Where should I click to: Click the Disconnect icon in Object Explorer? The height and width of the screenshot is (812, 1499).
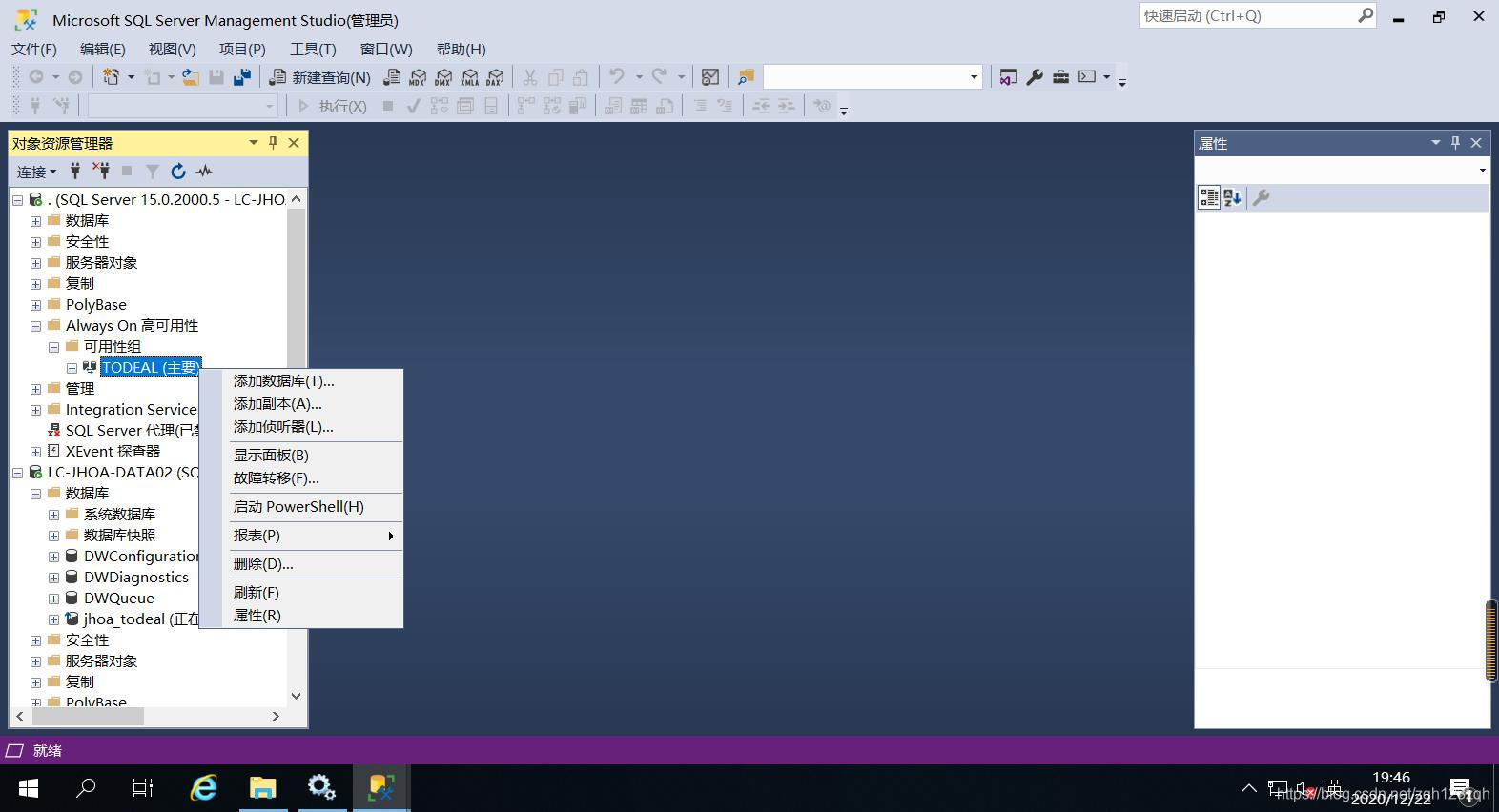click(x=101, y=171)
